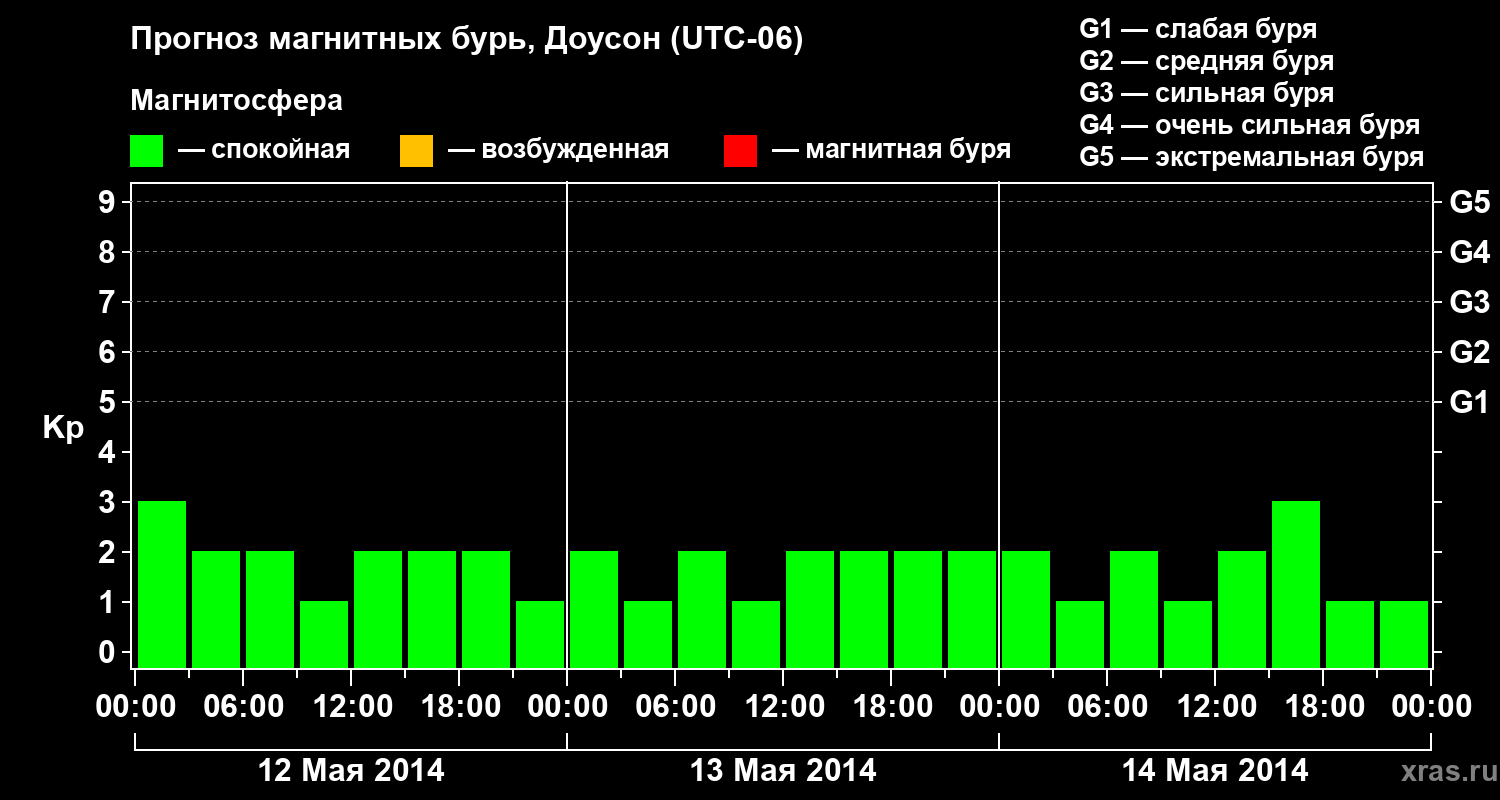The width and height of the screenshot is (1500, 800).
Task: Select the '13 Мая 2014' date label
Action: click(783, 770)
